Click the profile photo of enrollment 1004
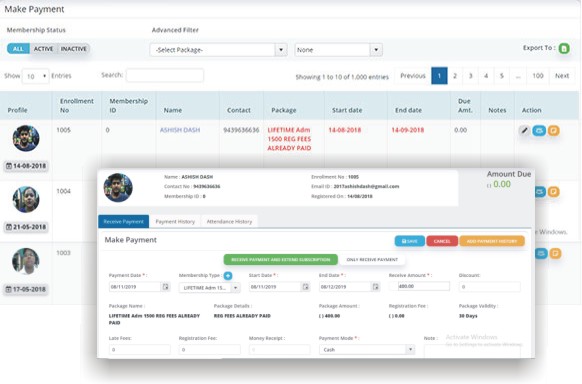 pos(26,199)
